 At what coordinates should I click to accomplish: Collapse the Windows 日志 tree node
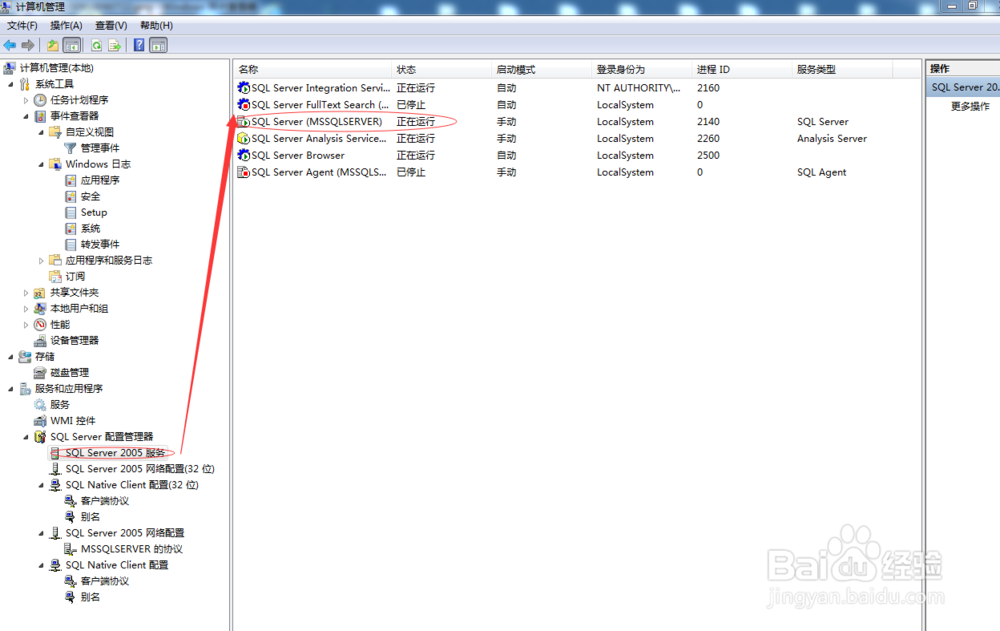[41, 165]
